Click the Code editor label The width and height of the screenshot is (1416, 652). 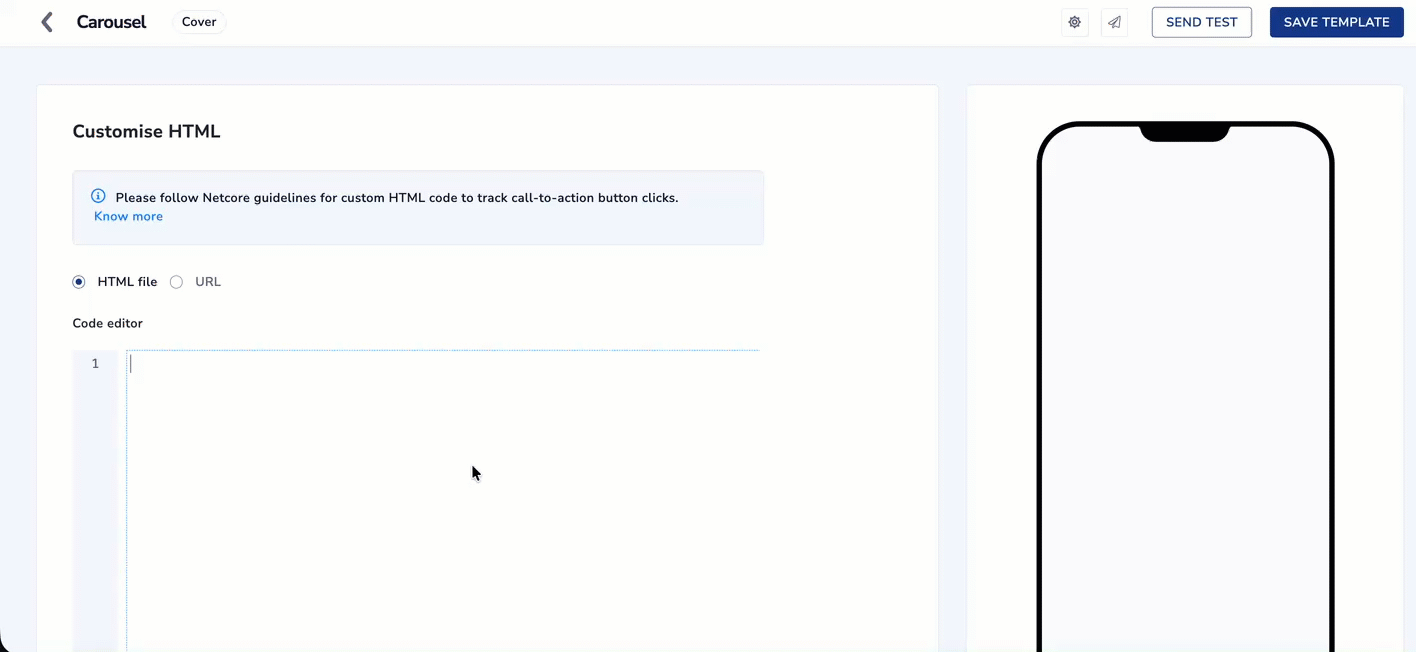pyautogui.click(x=107, y=323)
